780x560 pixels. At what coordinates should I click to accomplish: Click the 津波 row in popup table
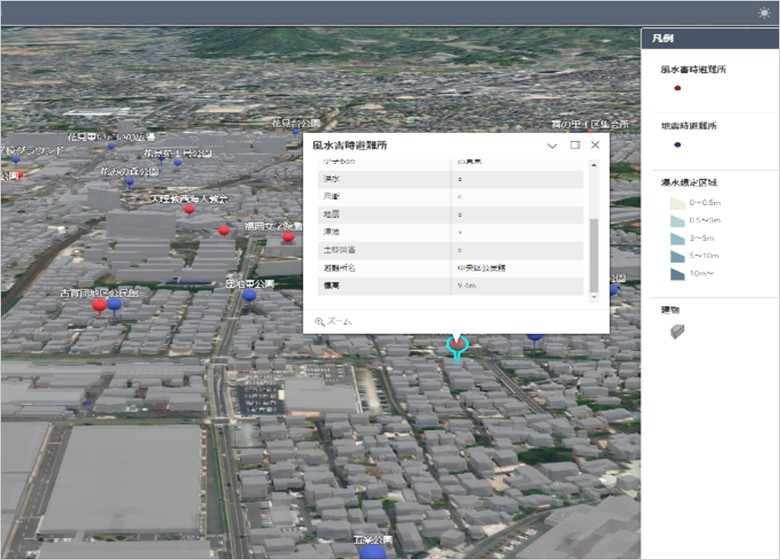(x=451, y=232)
